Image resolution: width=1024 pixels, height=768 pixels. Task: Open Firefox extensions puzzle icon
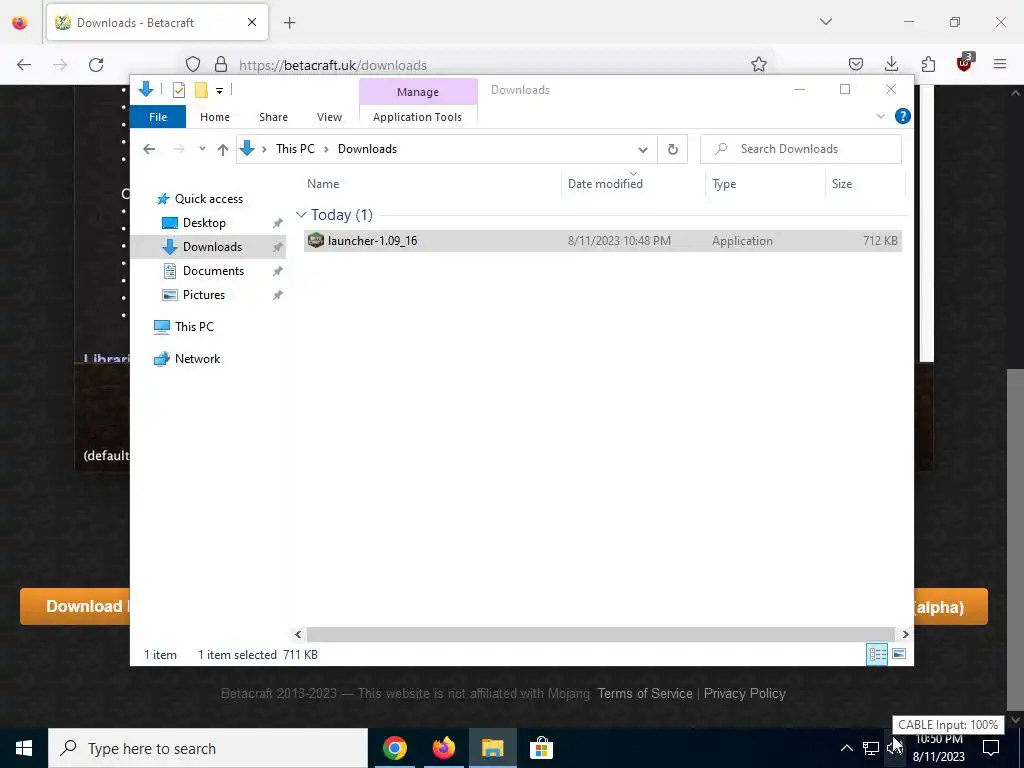point(928,64)
